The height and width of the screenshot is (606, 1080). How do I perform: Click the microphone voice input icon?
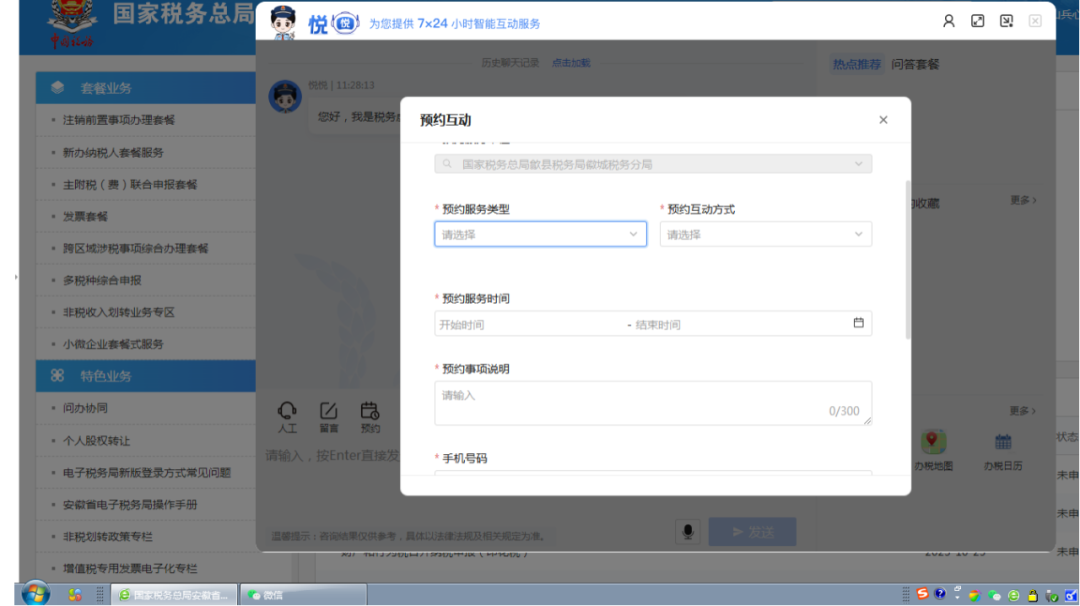point(687,532)
